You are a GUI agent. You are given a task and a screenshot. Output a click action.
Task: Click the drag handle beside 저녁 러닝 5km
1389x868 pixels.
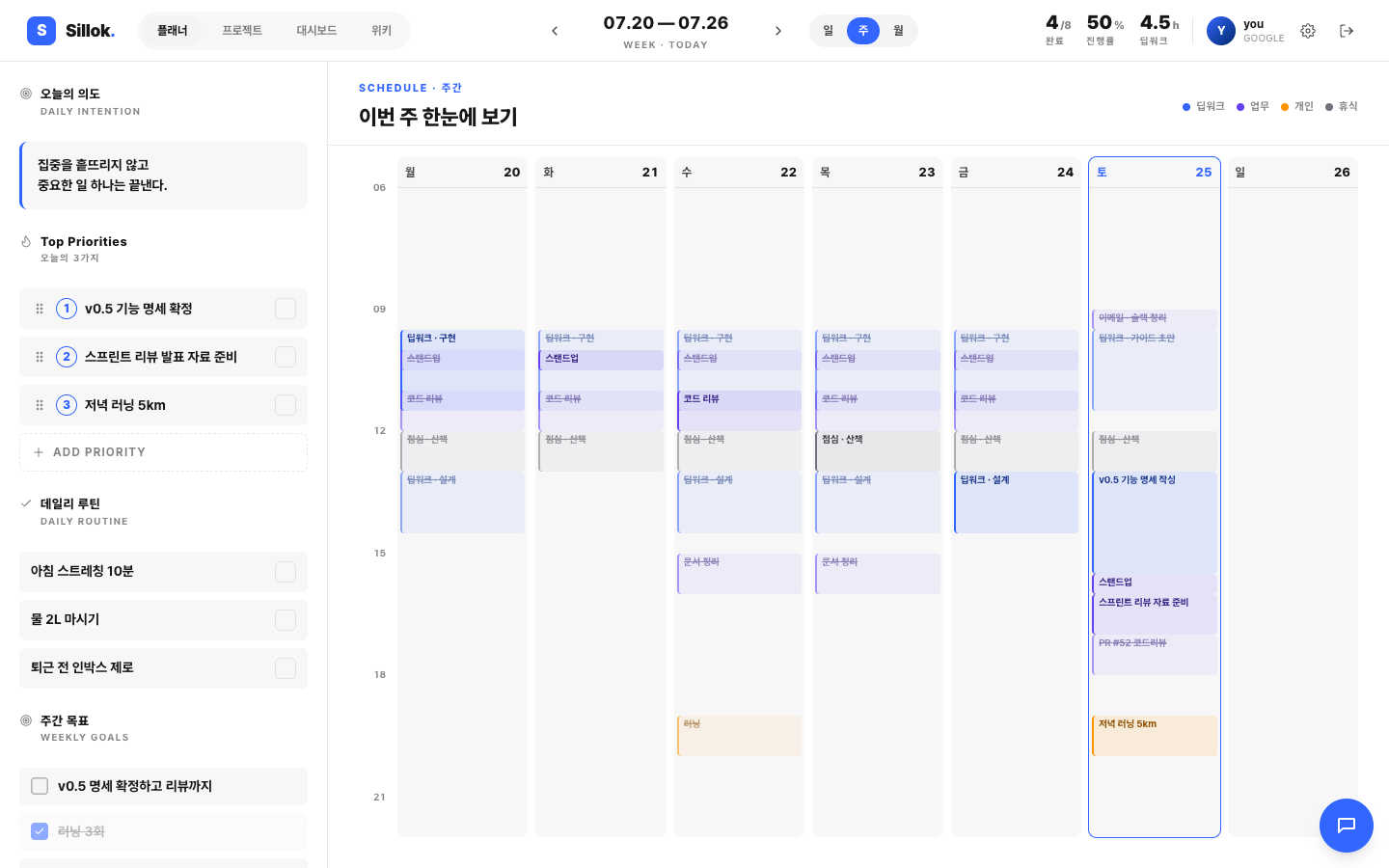tap(40, 405)
